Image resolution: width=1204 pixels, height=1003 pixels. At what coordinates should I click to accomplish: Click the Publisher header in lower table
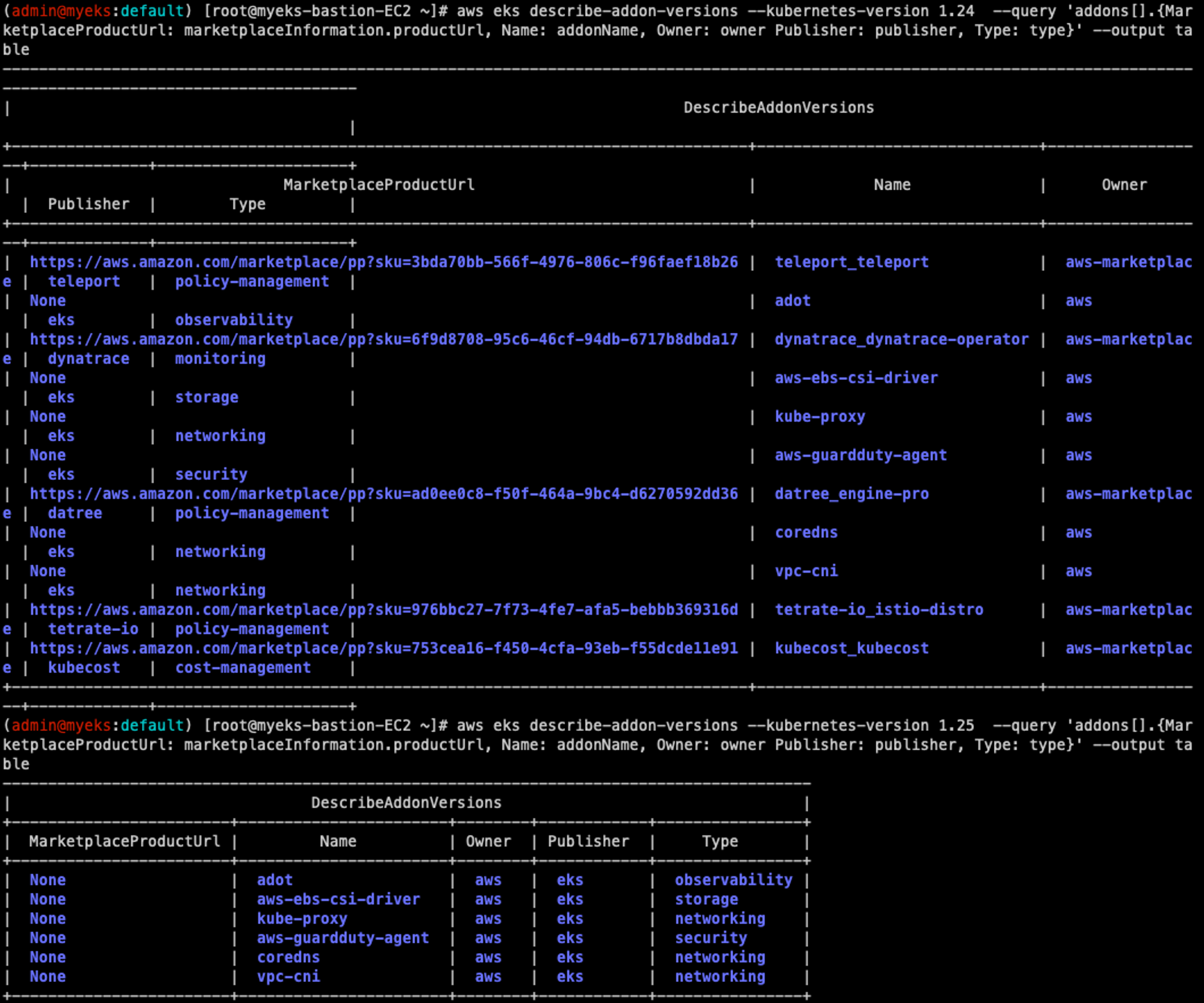coord(588,842)
